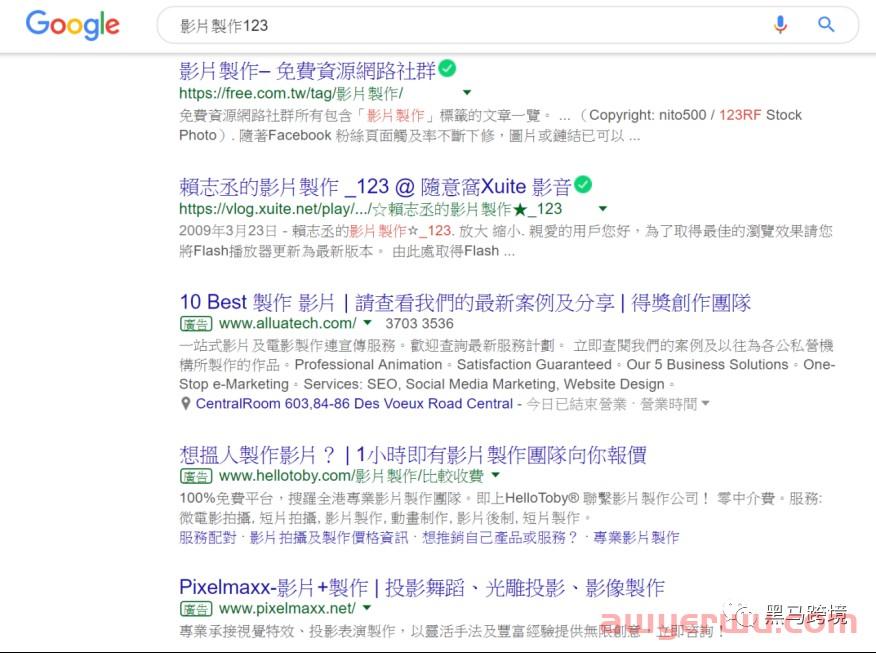Click green verified checkmark beside 免費資源網路社群
This screenshot has width=876, height=653.
tap(447, 69)
